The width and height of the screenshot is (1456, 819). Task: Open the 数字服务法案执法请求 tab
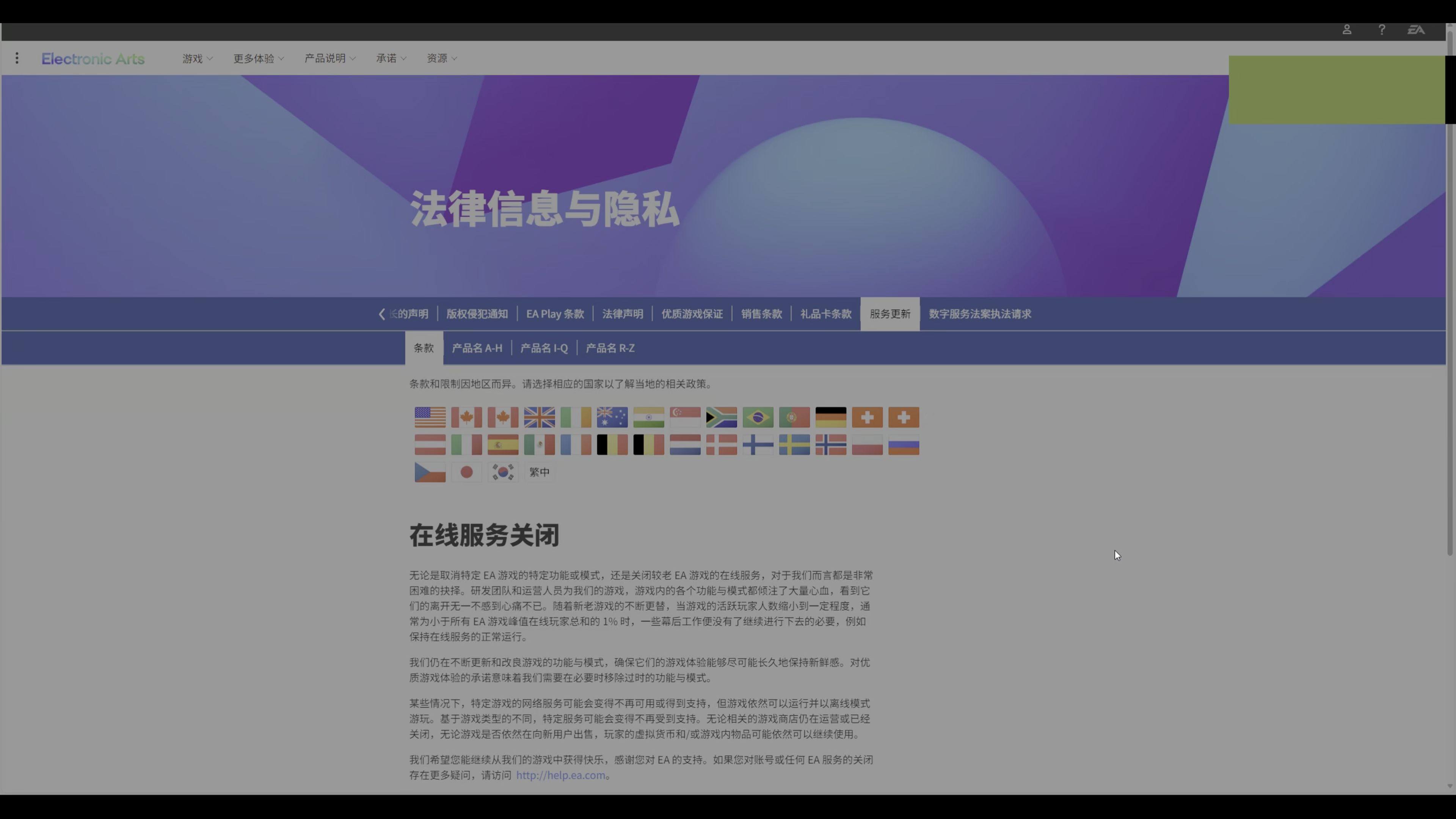coord(979,314)
